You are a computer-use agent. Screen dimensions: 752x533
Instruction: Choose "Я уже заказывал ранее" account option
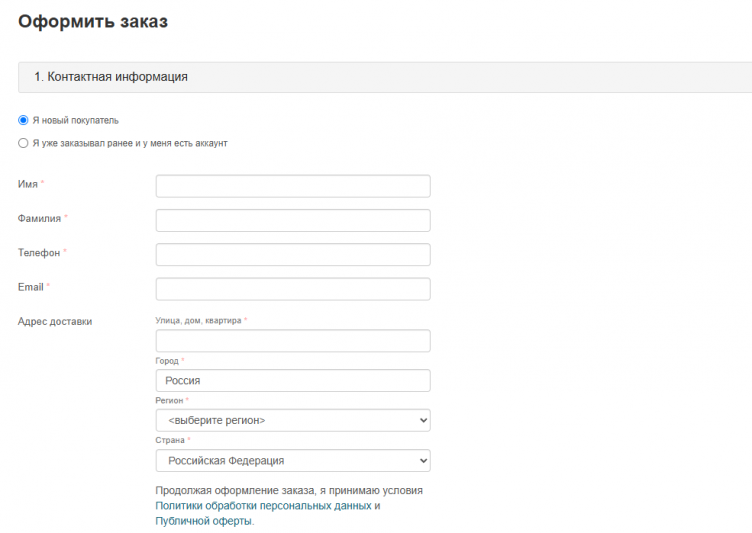[23, 143]
